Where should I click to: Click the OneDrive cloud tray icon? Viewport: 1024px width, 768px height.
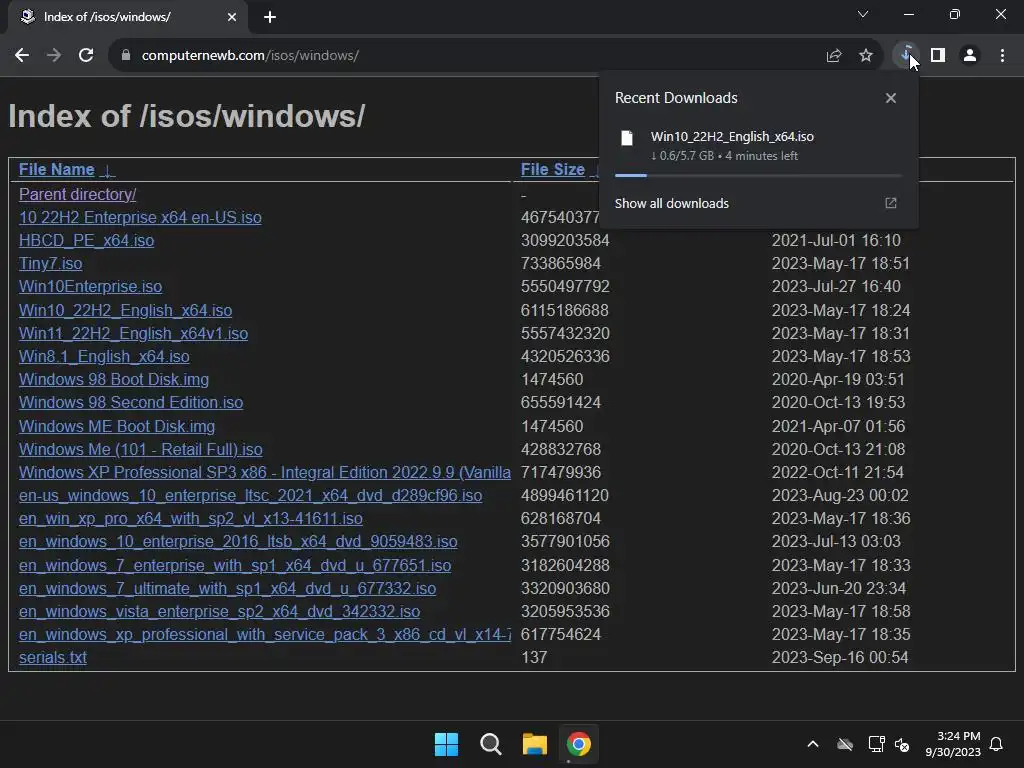[x=845, y=744]
